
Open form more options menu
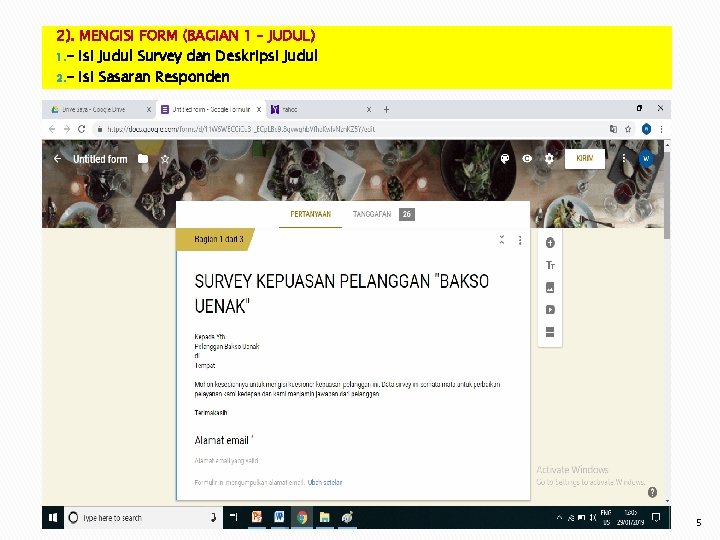(x=624, y=158)
